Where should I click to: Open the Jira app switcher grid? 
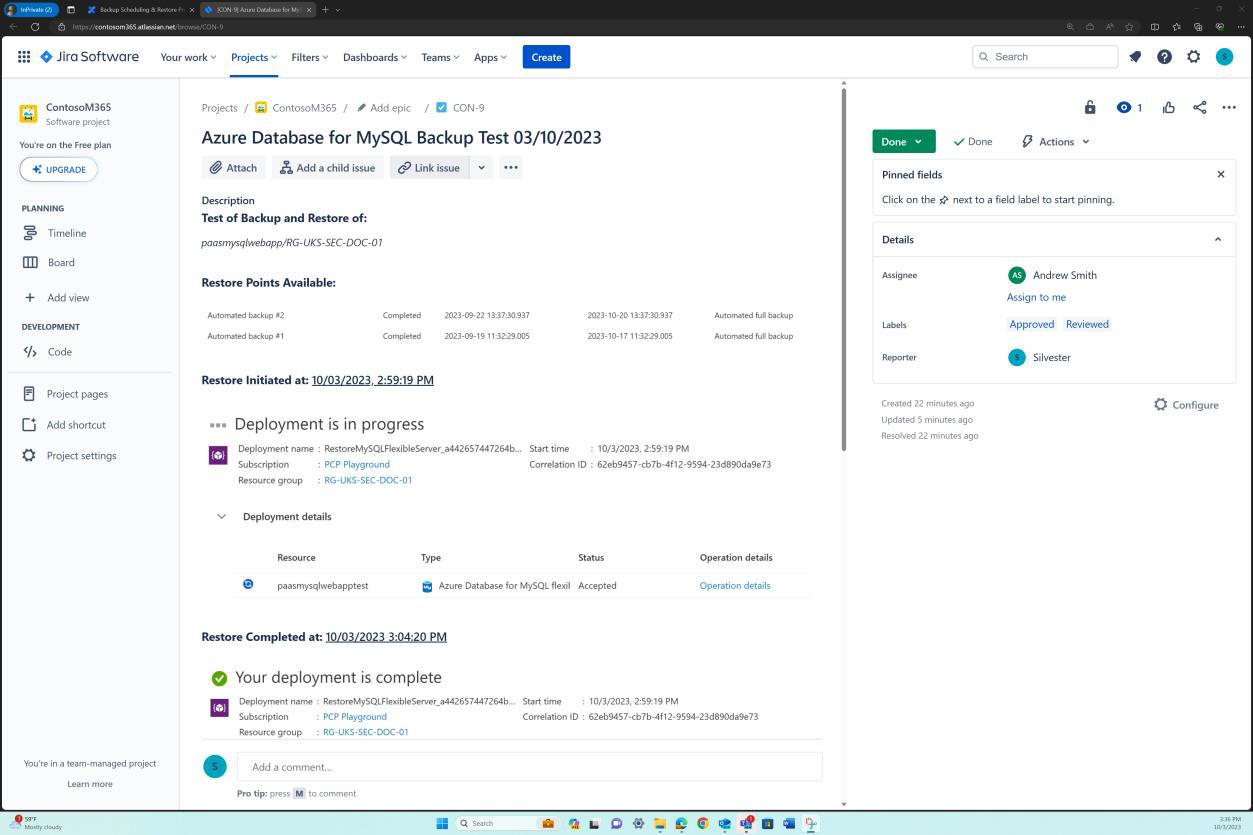(24, 56)
